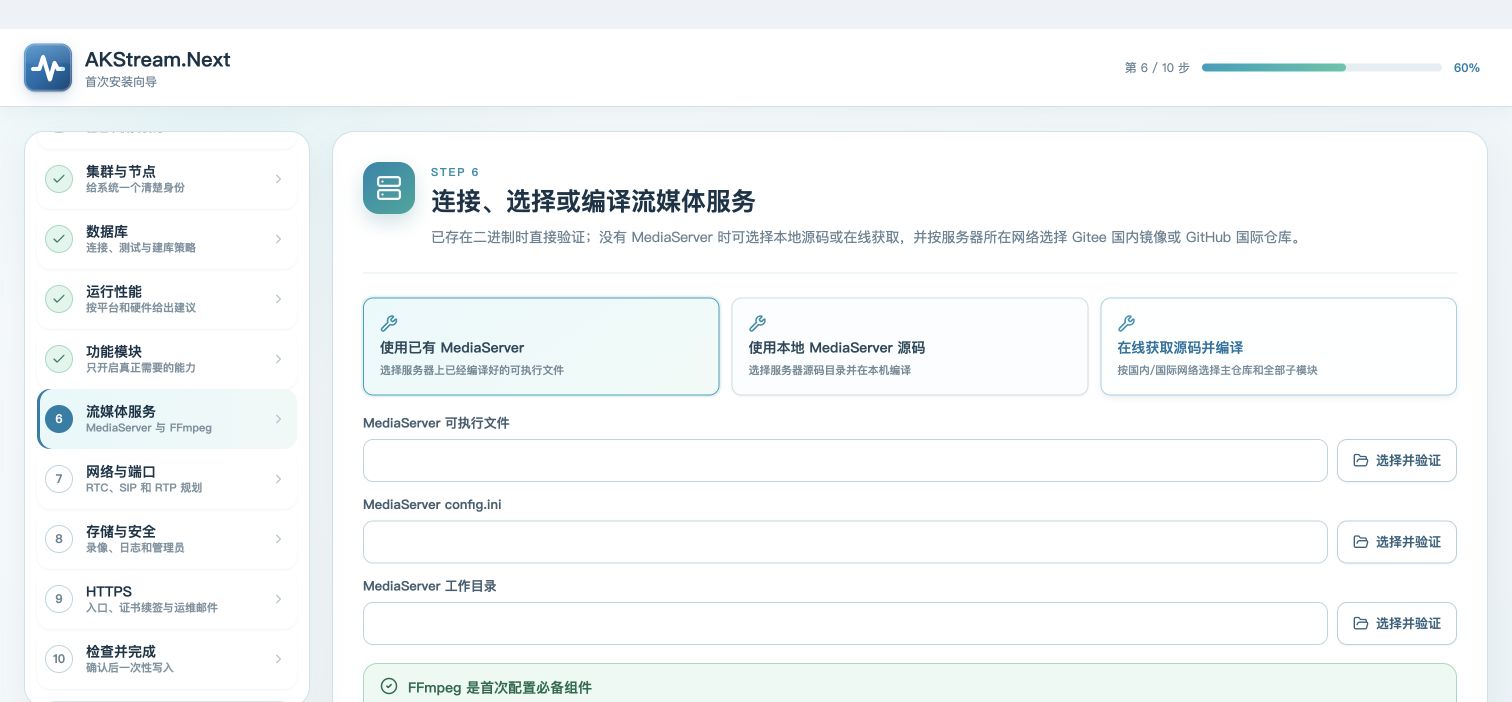Click the Step 6 server stack icon
Image resolution: width=1512 pixels, height=702 pixels.
tap(389, 188)
